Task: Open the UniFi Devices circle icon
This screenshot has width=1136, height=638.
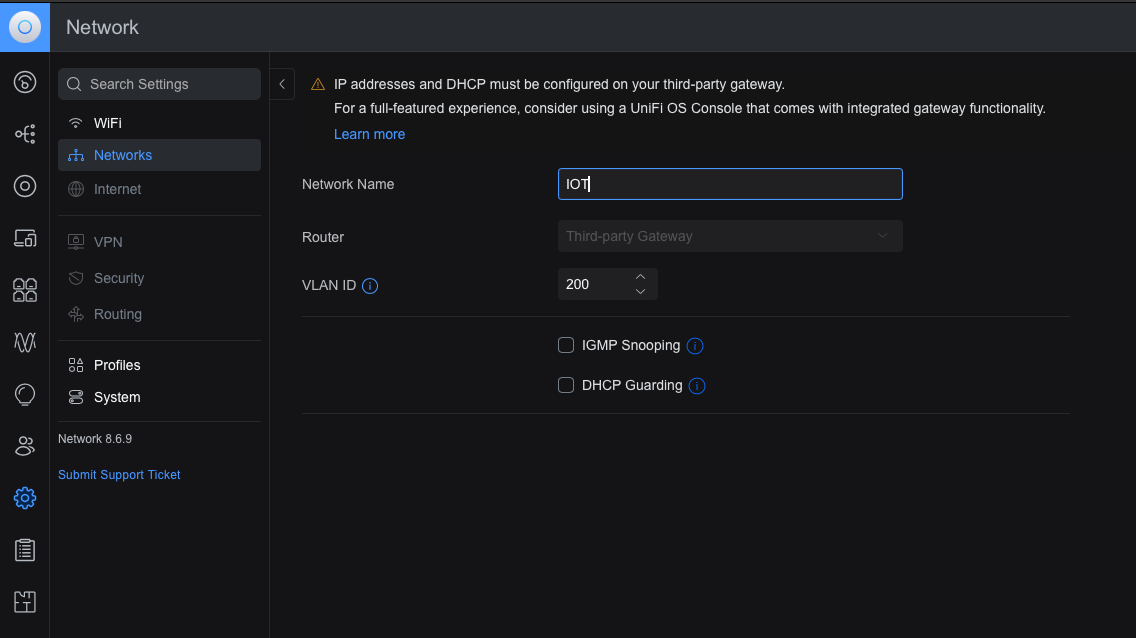Action: click(x=25, y=186)
